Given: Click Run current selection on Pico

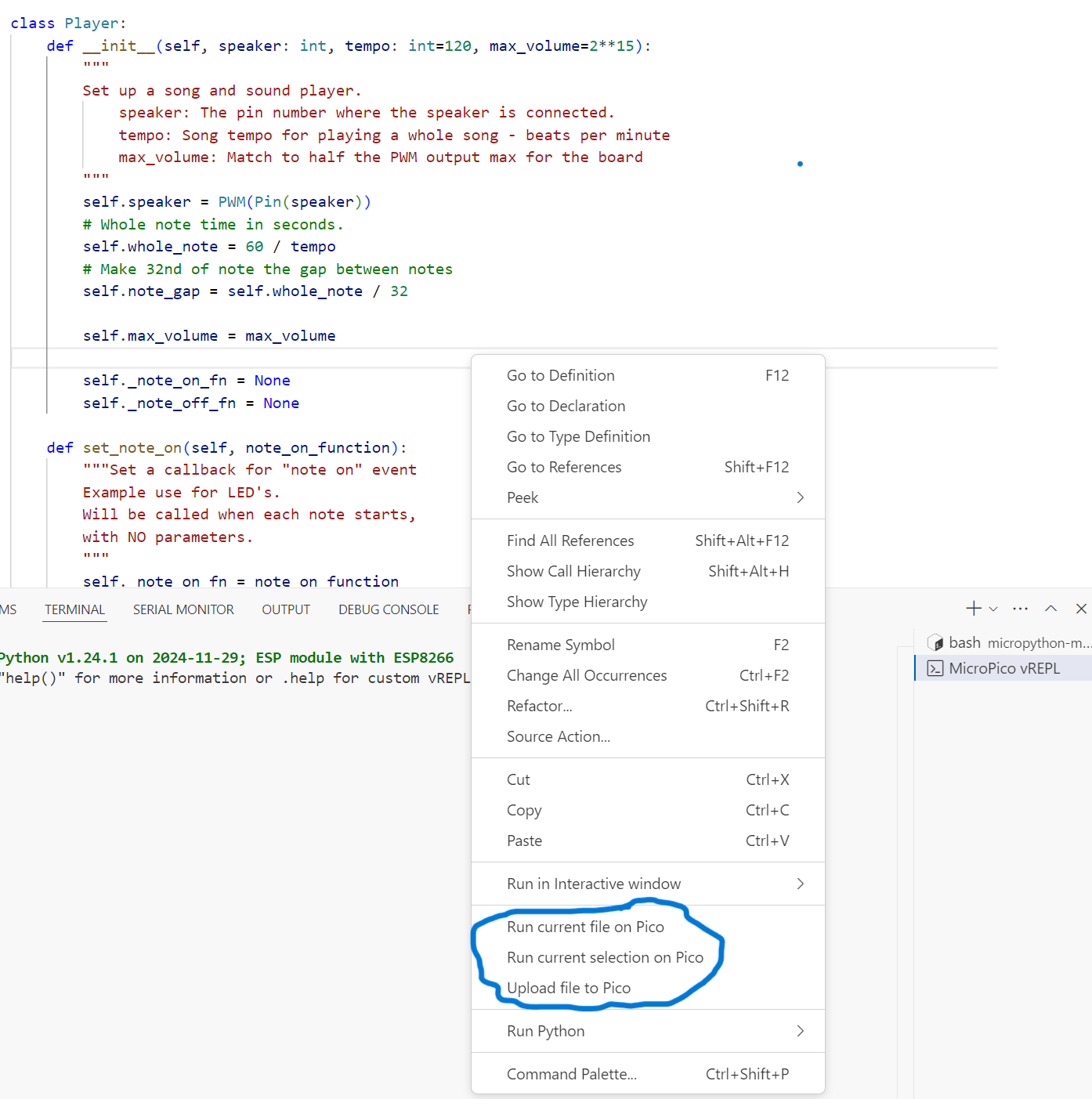Looking at the screenshot, I should (x=605, y=957).
